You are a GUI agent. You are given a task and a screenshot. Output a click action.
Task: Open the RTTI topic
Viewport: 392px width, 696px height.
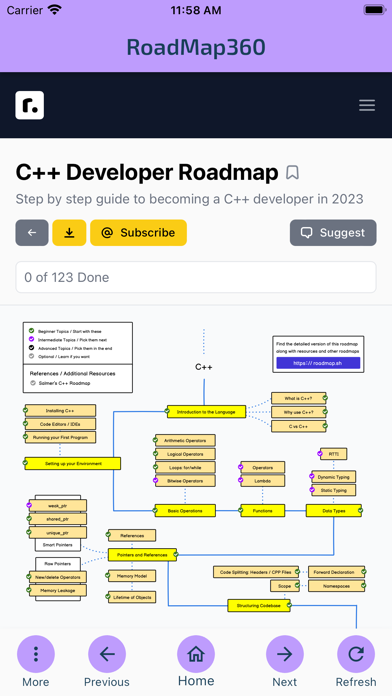pos(333,454)
